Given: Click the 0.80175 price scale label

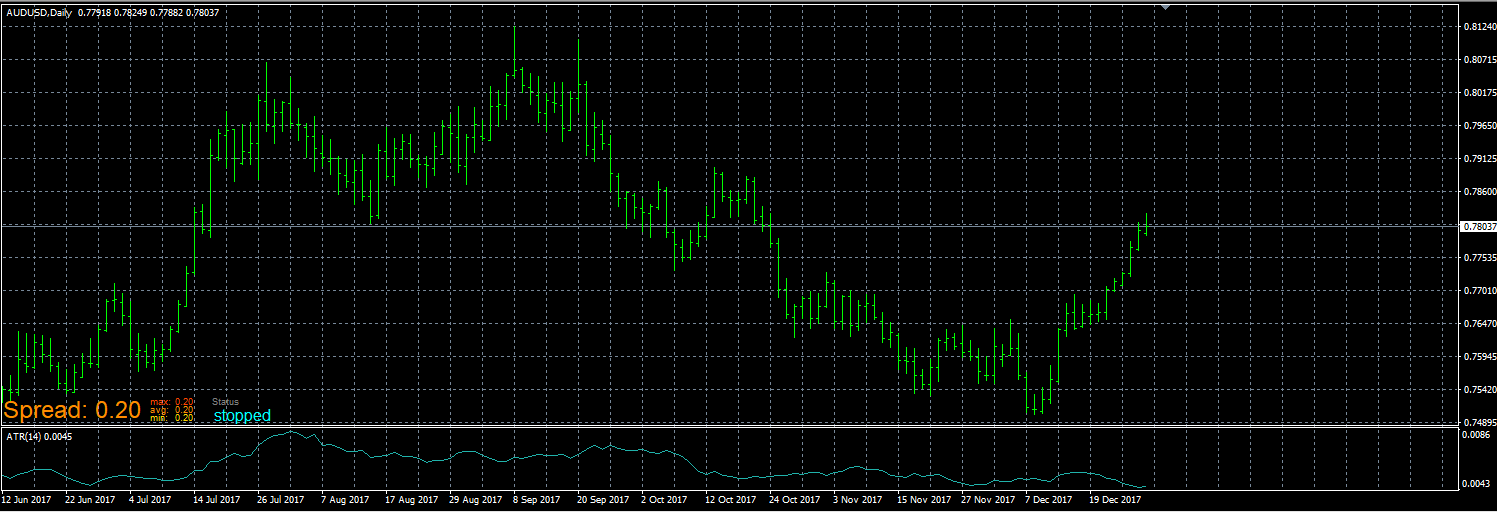Looking at the screenshot, I should pyautogui.click(x=1479, y=93).
